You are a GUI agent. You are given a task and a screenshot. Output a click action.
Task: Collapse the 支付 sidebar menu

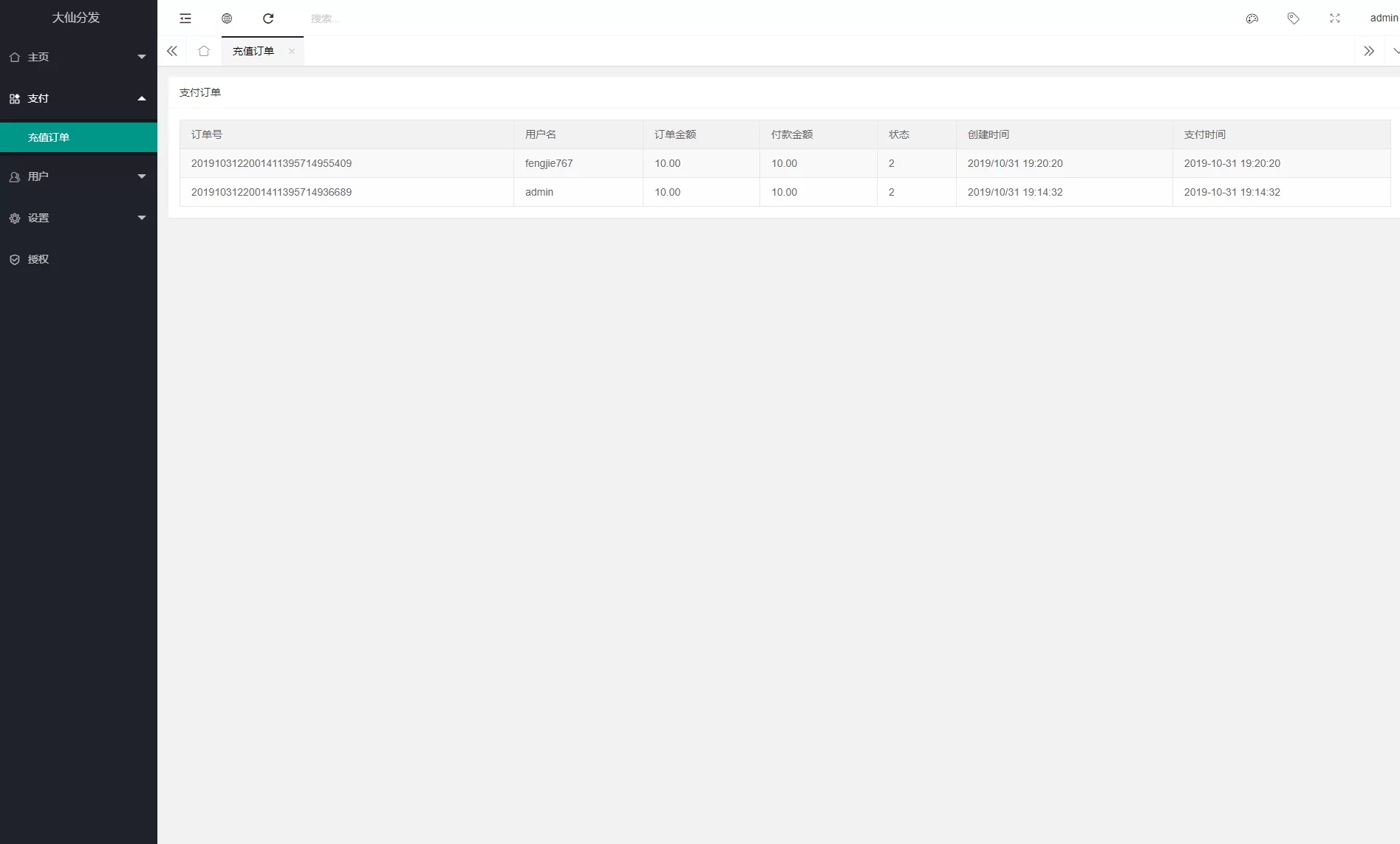pos(78,98)
